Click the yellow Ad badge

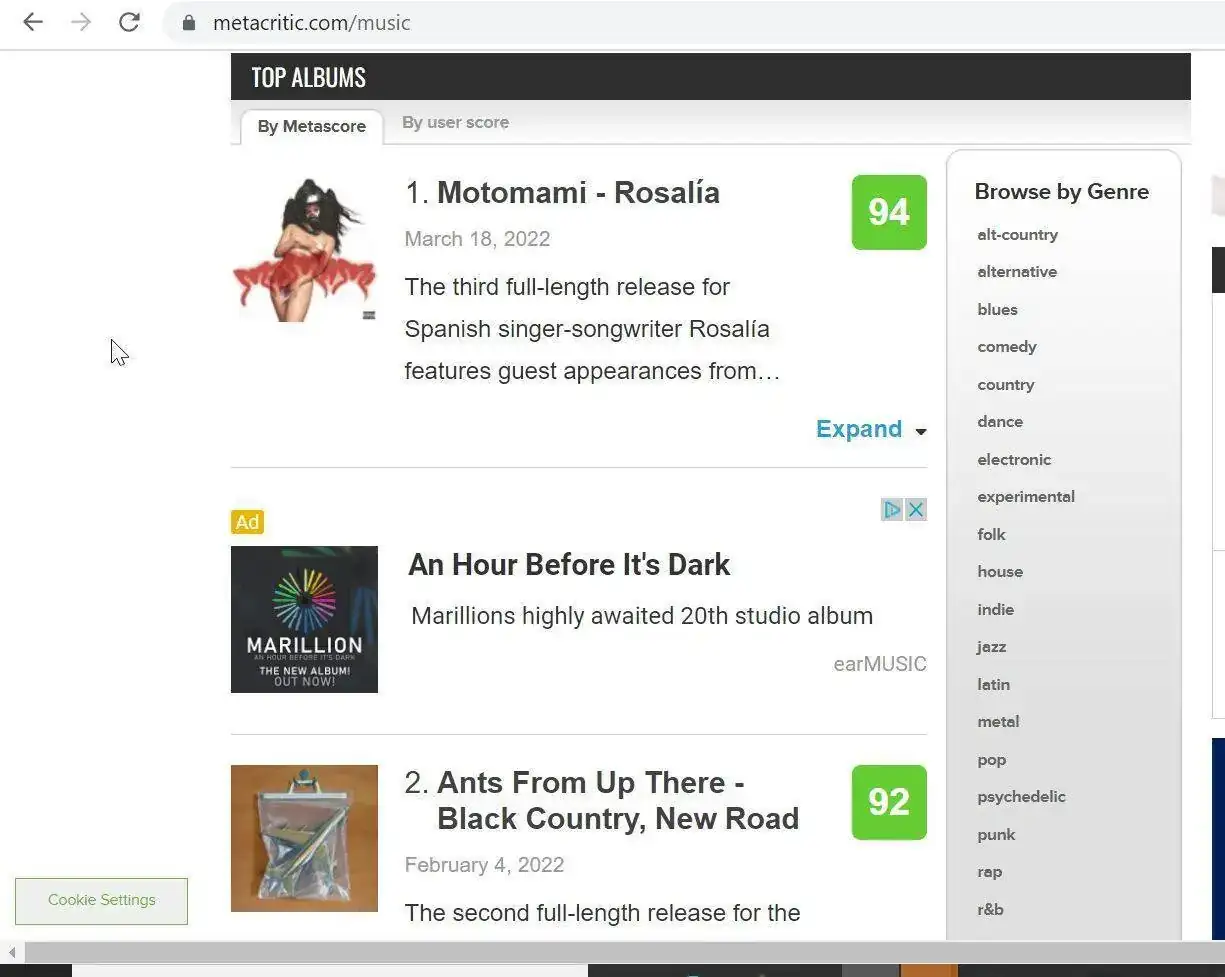tap(247, 522)
